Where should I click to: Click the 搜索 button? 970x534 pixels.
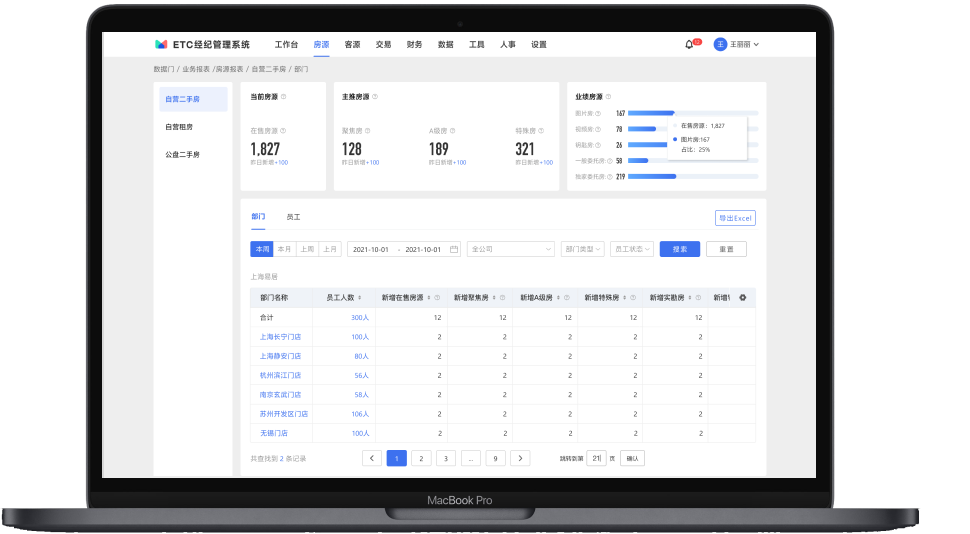680,249
